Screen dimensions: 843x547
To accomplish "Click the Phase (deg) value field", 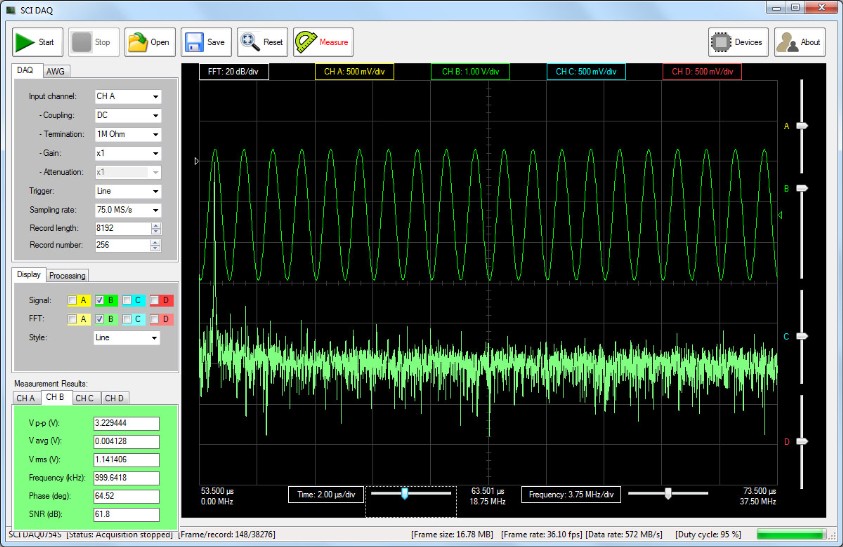I will coord(126,496).
